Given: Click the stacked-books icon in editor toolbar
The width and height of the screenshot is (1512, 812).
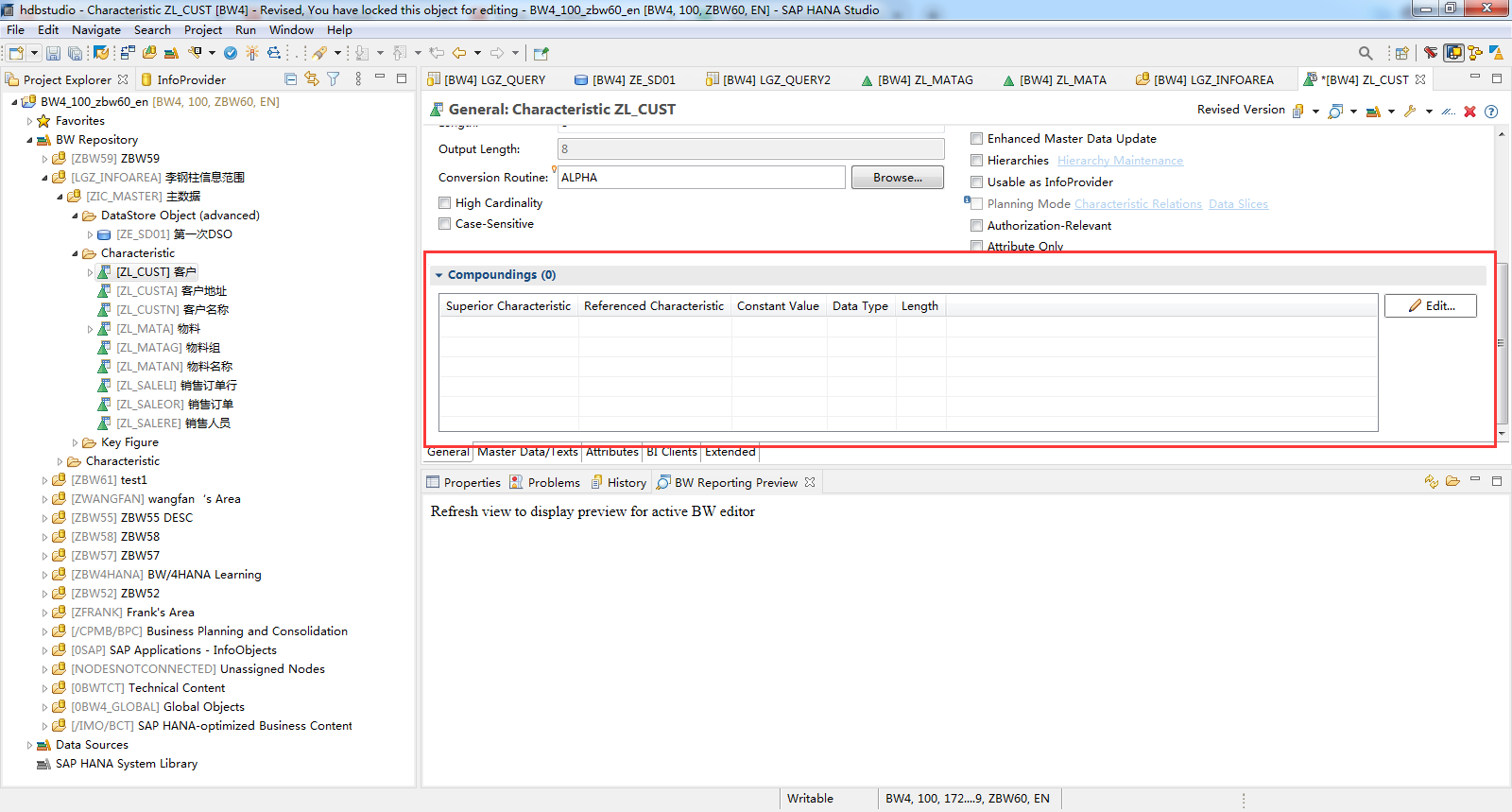Looking at the screenshot, I should click(1373, 112).
